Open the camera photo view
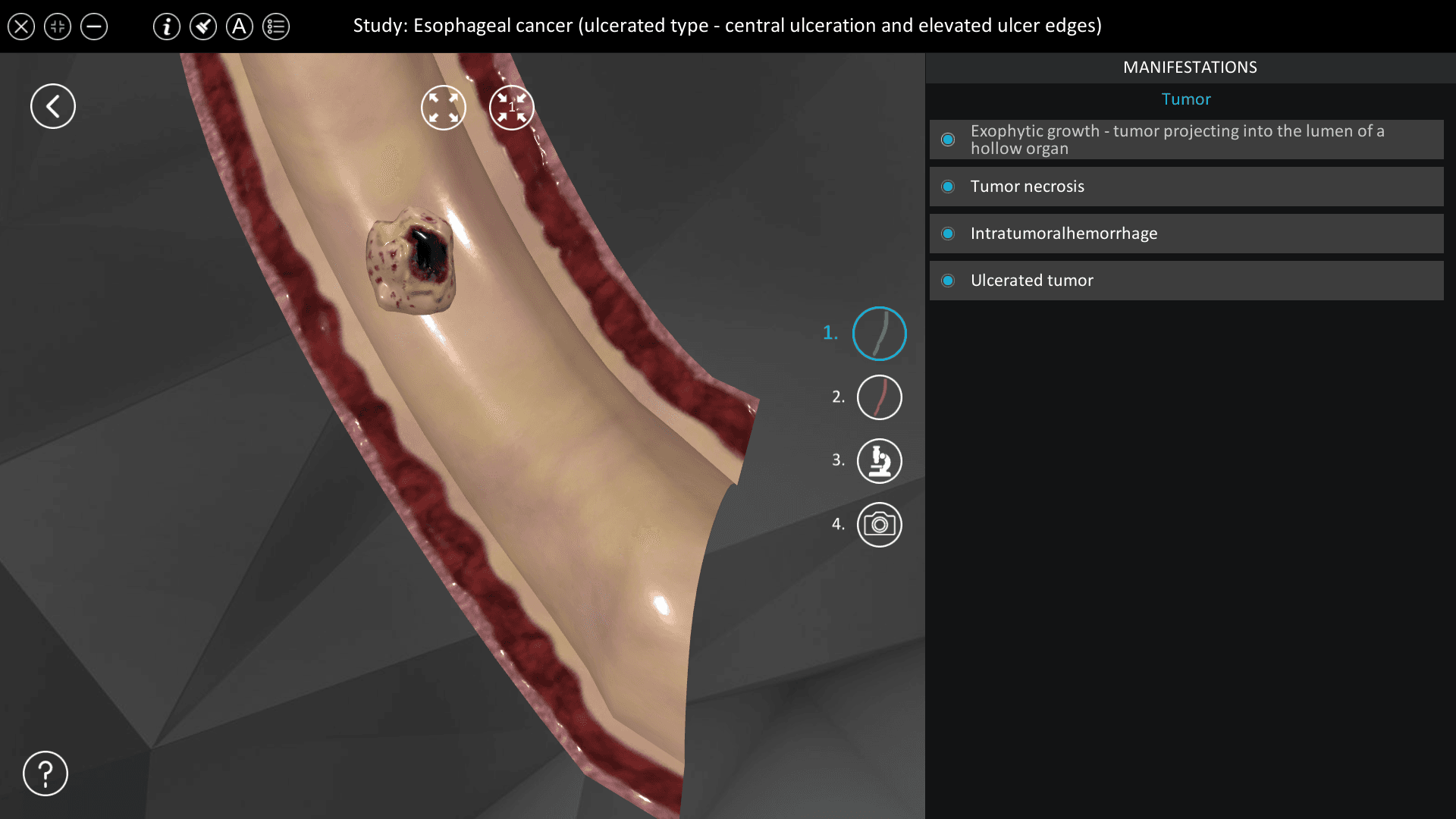Viewport: 1456px width, 819px height. [x=880, y=525]
